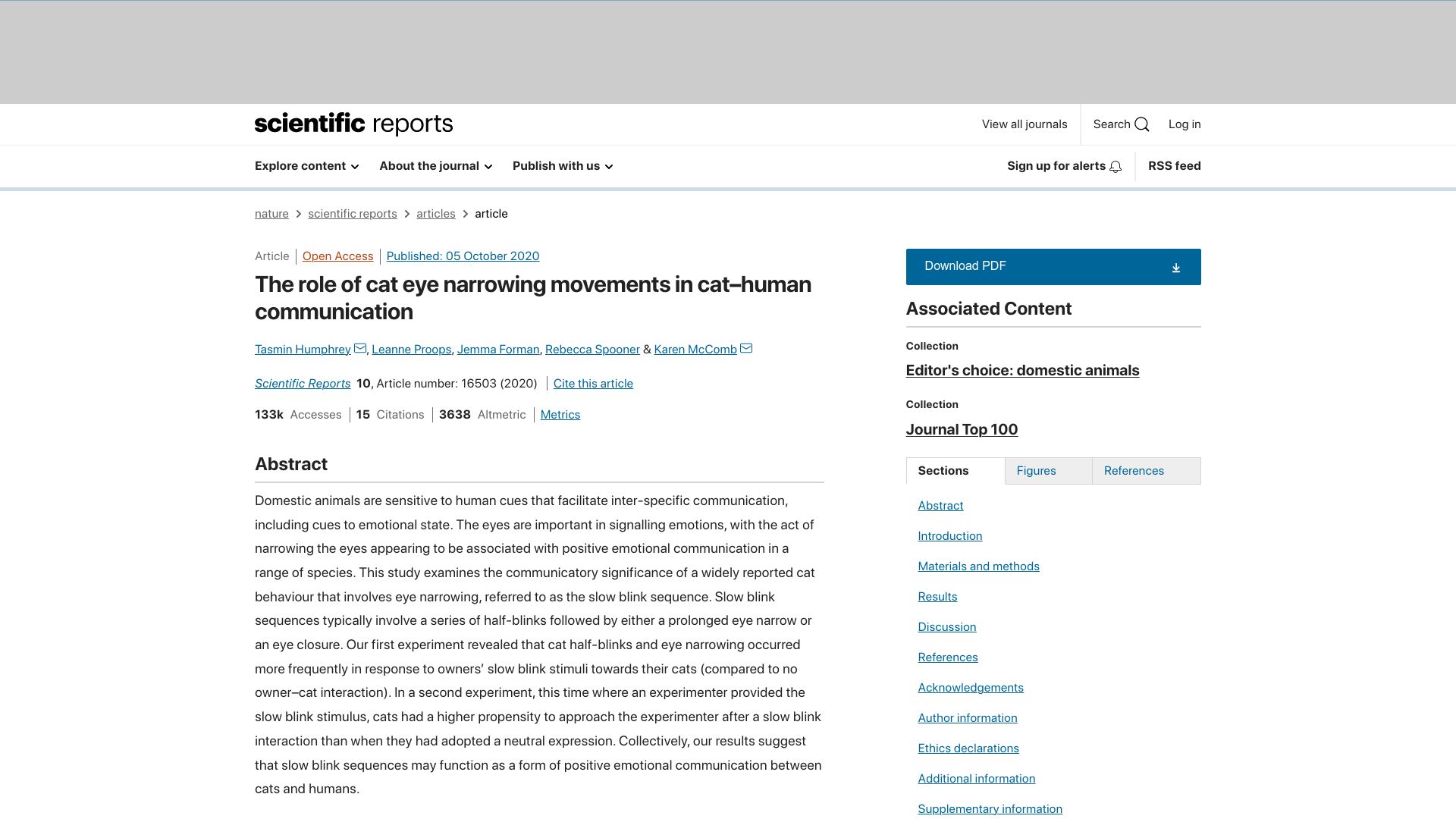Go to nature breadcrumb link
Image resolution: width=1456 pixels, height=819 pixels.
pos(271,214)
